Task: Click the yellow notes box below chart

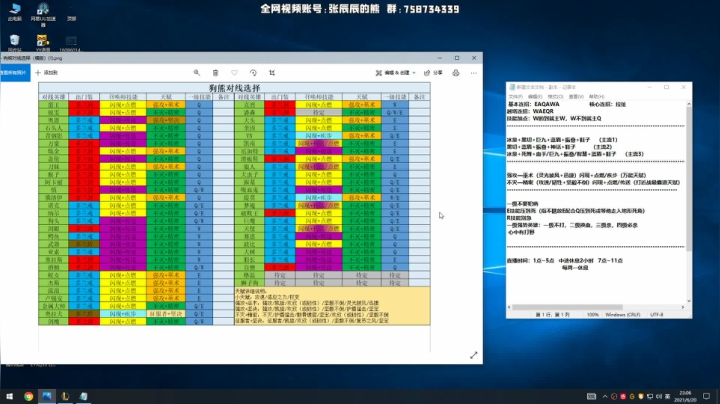Action: coord(332,306)
